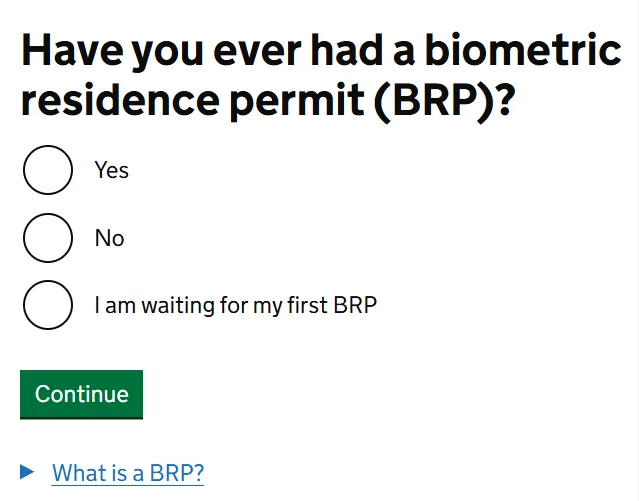The width and height of the screenshot is (639, 501).
Task: Answer Yes to having had a BRP
Action: pos(47,170)
